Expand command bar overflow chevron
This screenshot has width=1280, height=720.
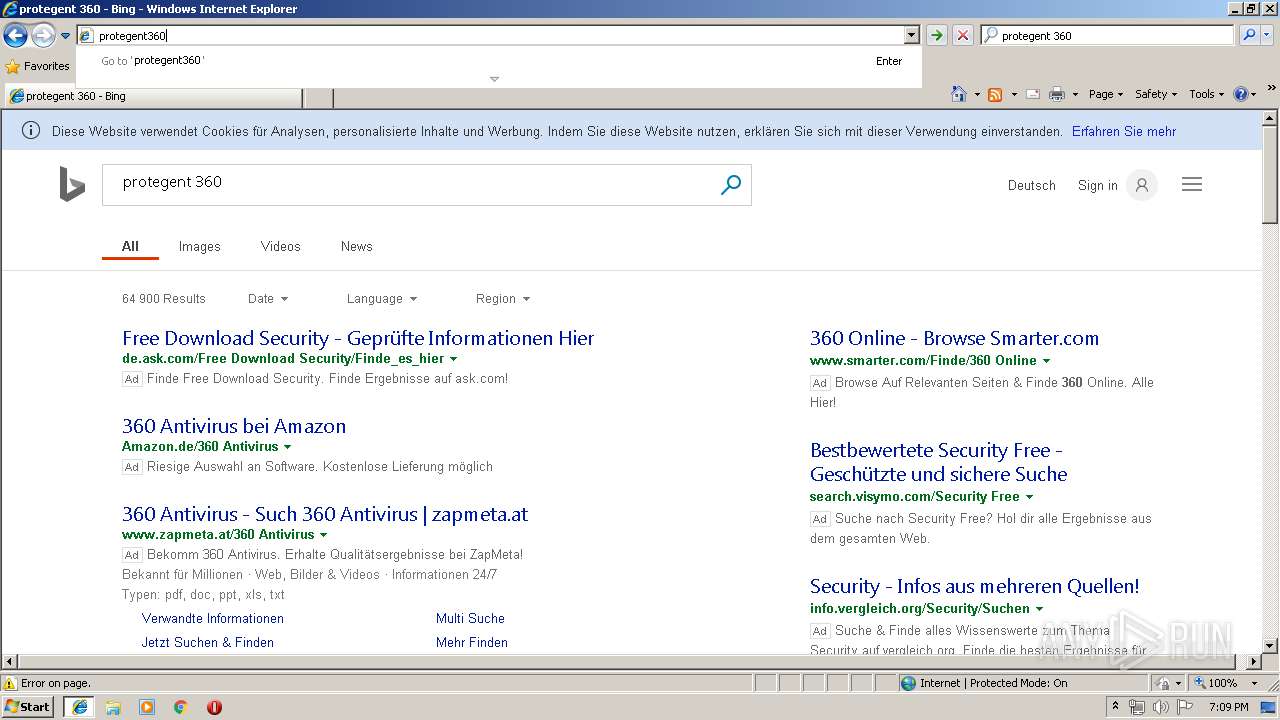[1272, 88]
